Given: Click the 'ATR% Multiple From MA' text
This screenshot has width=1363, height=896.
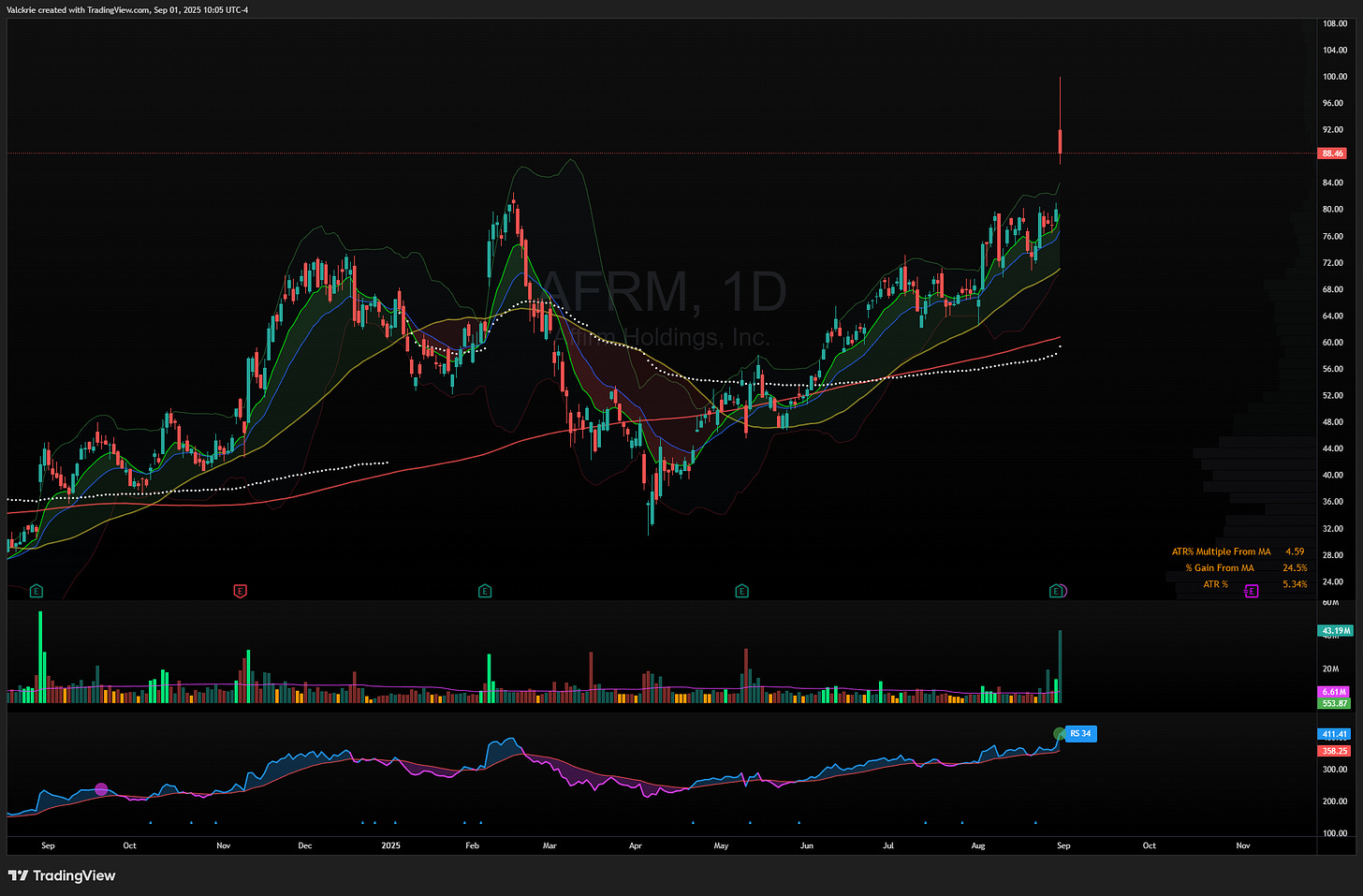Looking at the screenshot, I should 1221,552.
